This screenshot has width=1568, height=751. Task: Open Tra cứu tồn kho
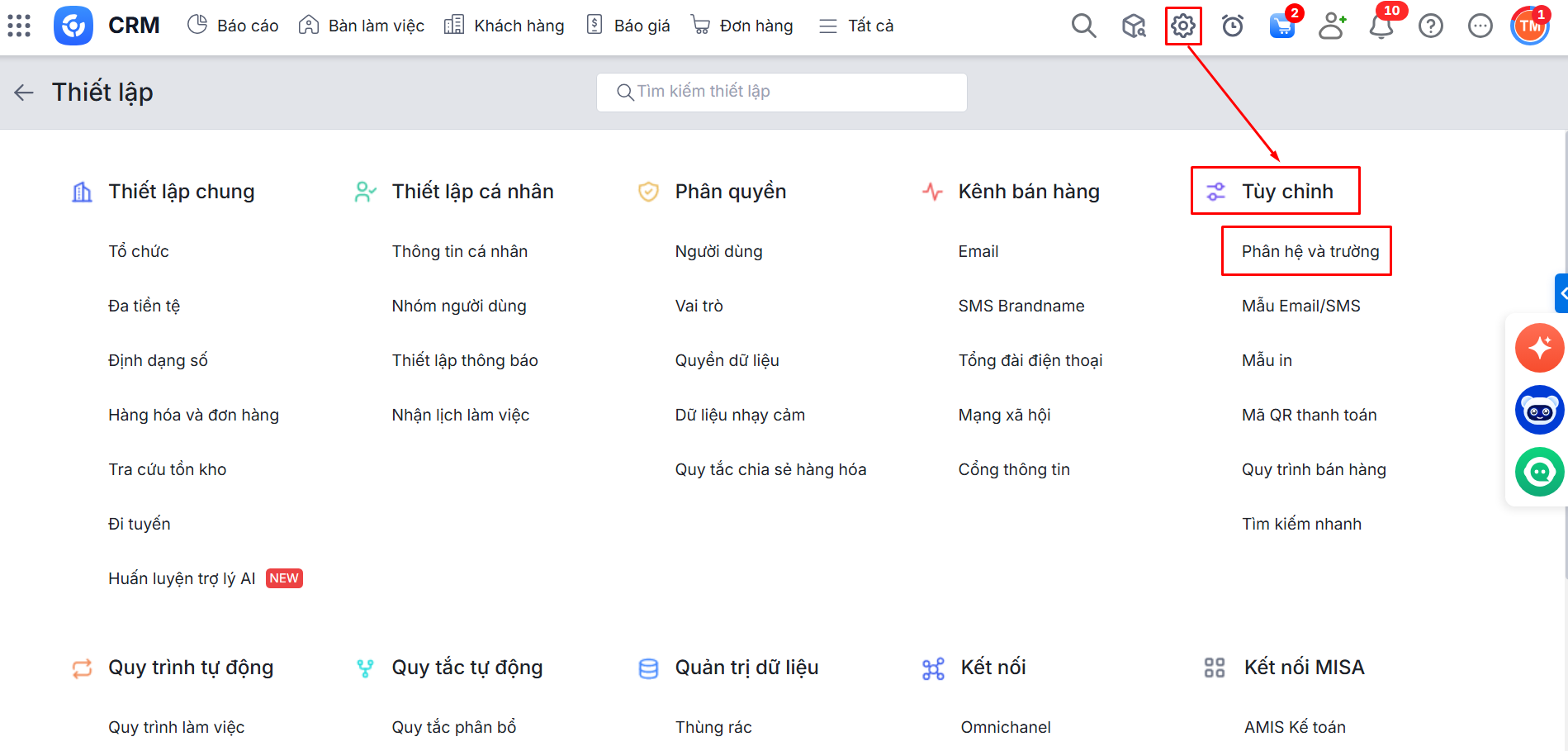point(168,469)
